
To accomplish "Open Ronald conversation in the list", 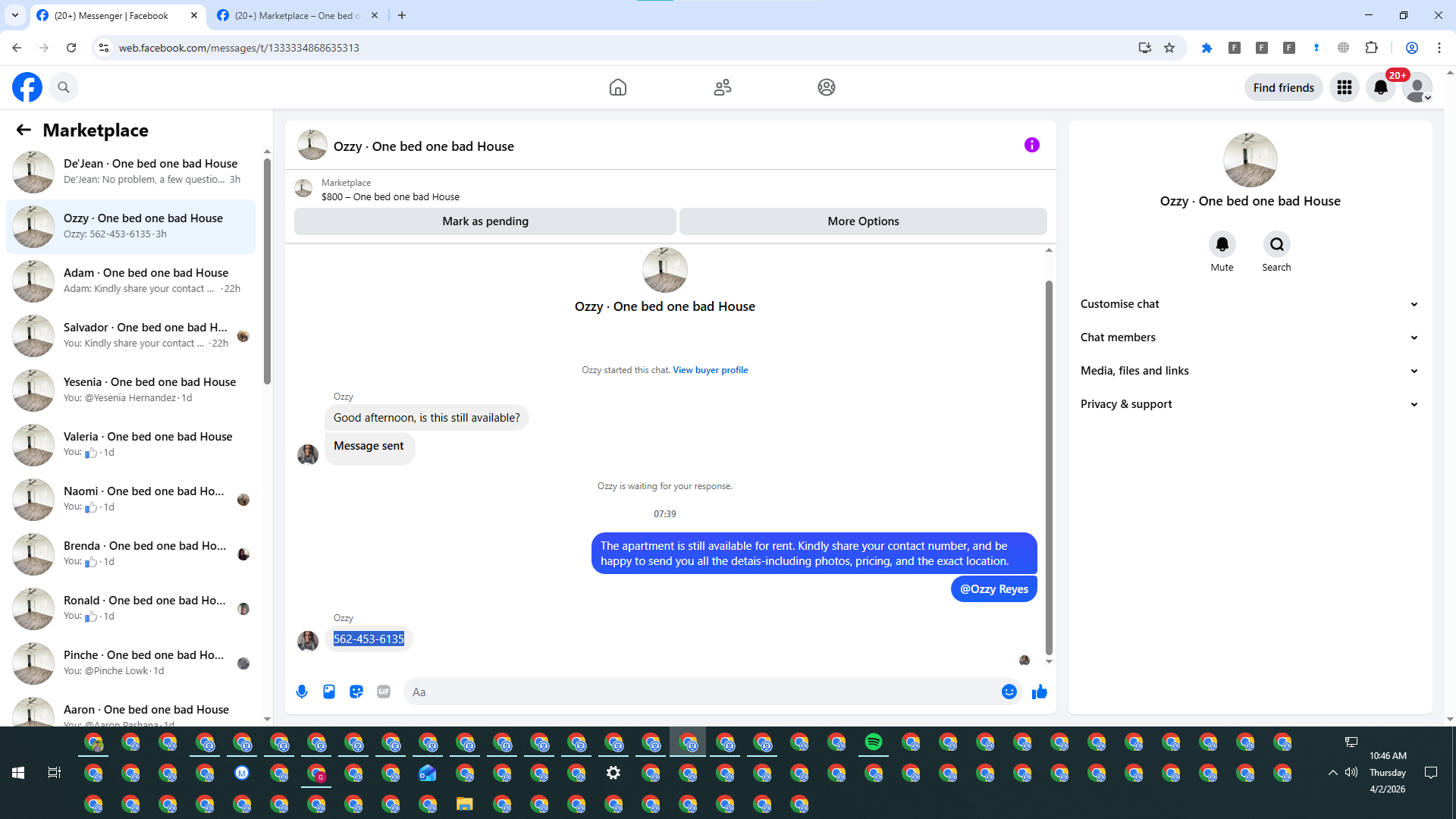I will click(131, 609).
